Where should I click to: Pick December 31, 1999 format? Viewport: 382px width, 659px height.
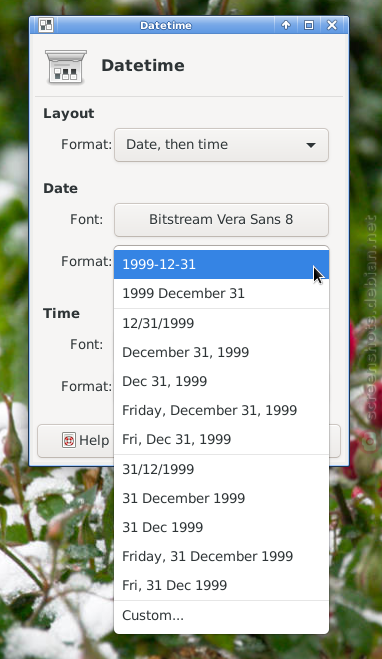click(x=221, y=352)
